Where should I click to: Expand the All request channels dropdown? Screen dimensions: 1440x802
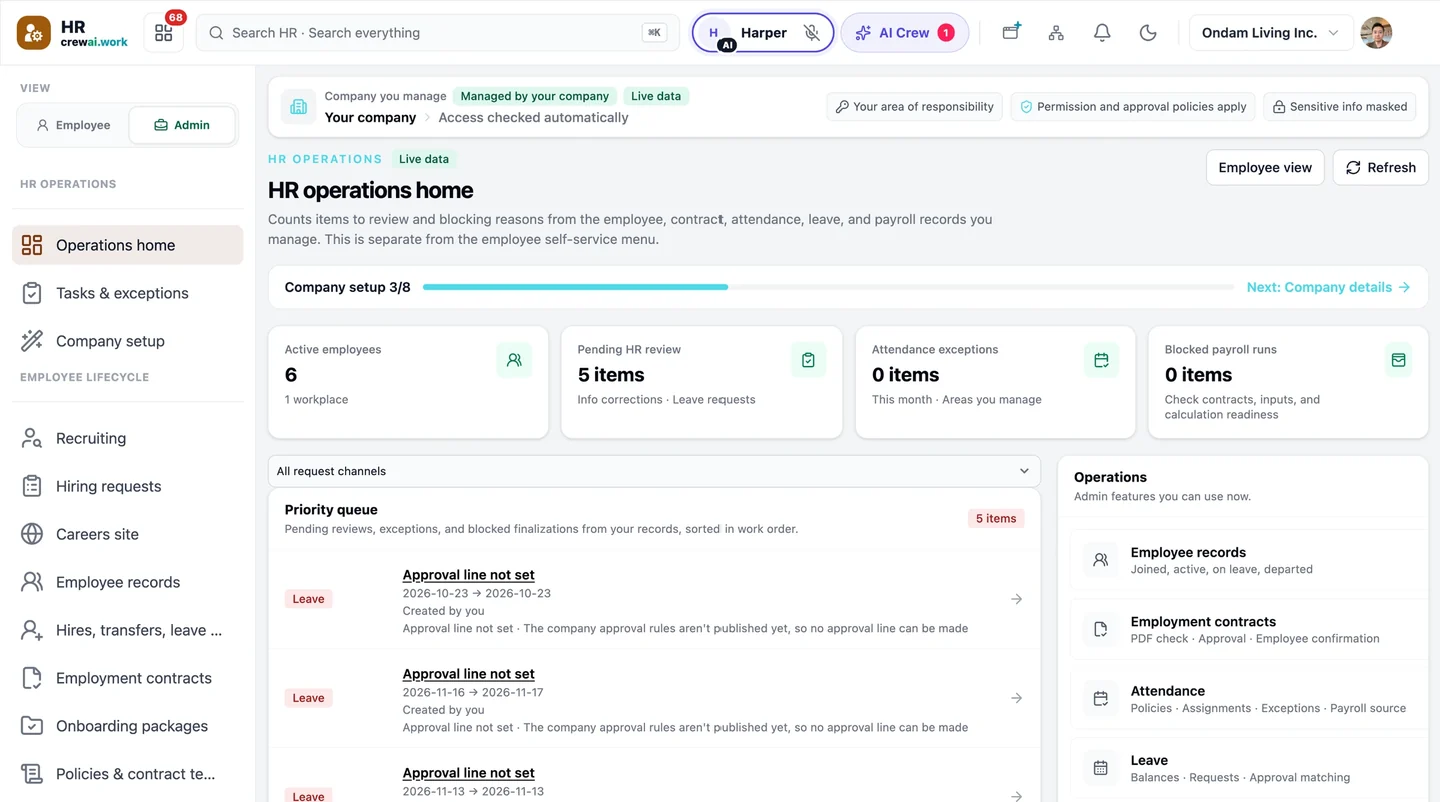(654, 471)
